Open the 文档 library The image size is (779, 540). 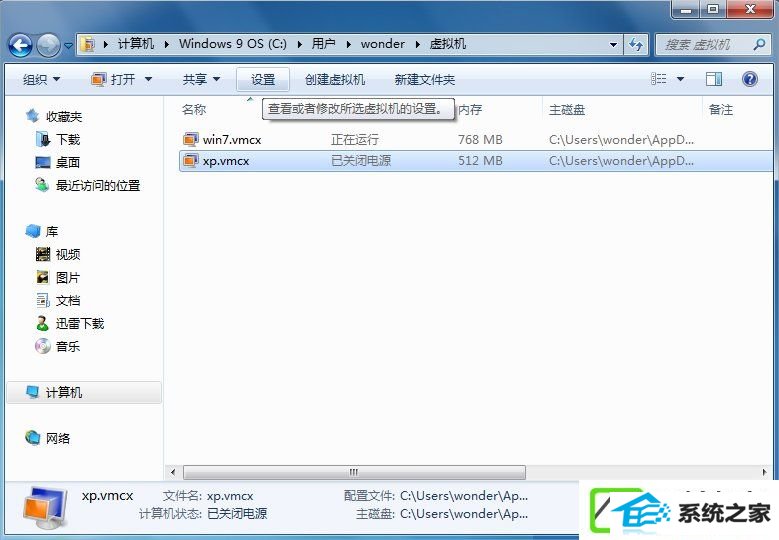(x=68, y=301)
